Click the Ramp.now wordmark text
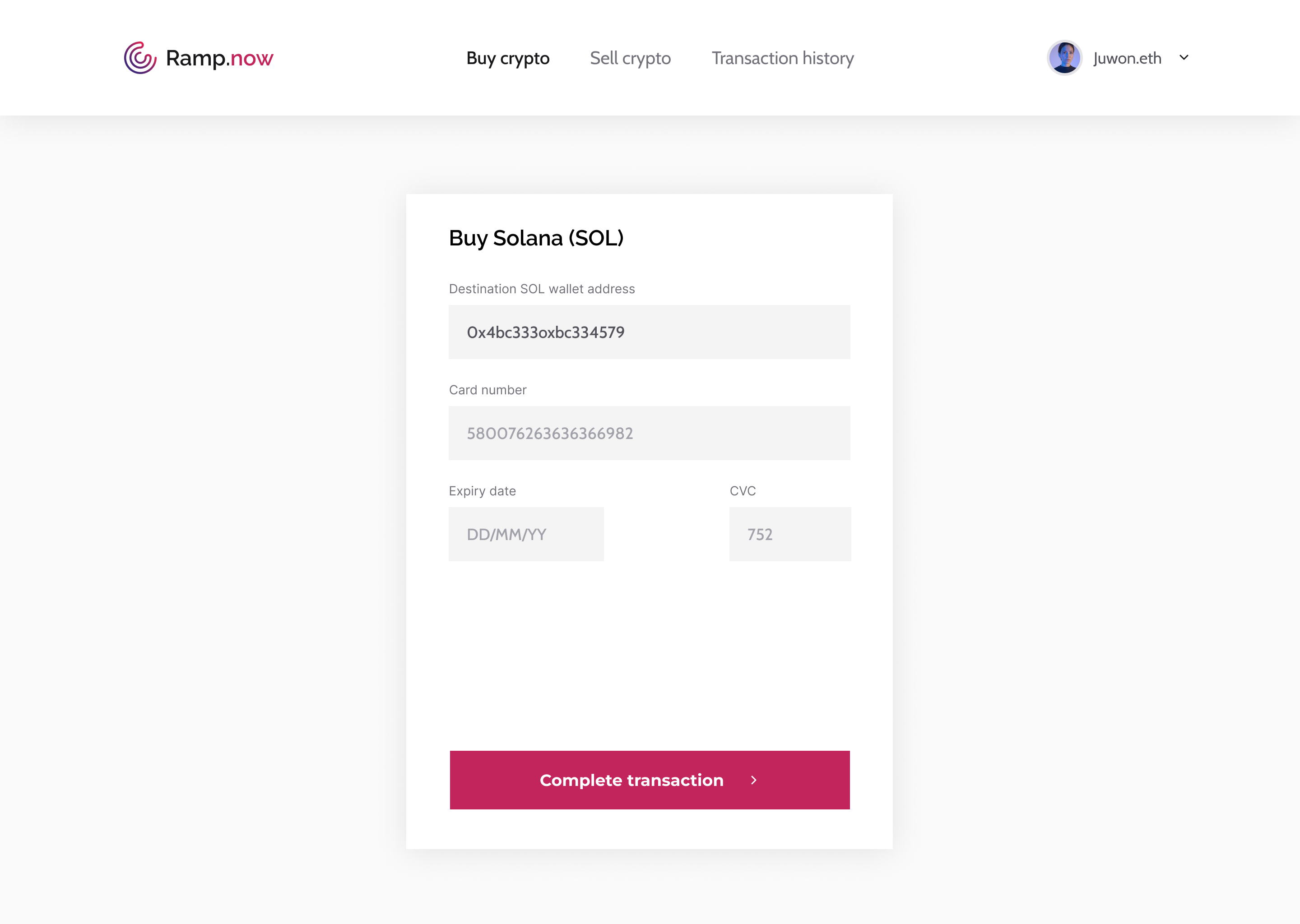Viewport: 1300px width, 924px height. pyautogui.click(x=219, y=58)
